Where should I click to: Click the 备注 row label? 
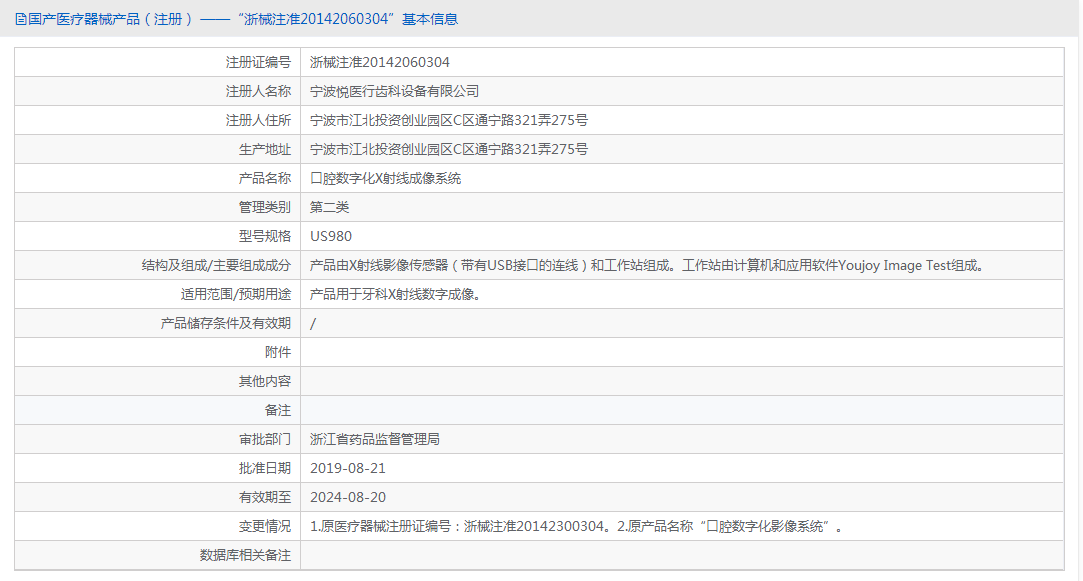pos(278,410)
